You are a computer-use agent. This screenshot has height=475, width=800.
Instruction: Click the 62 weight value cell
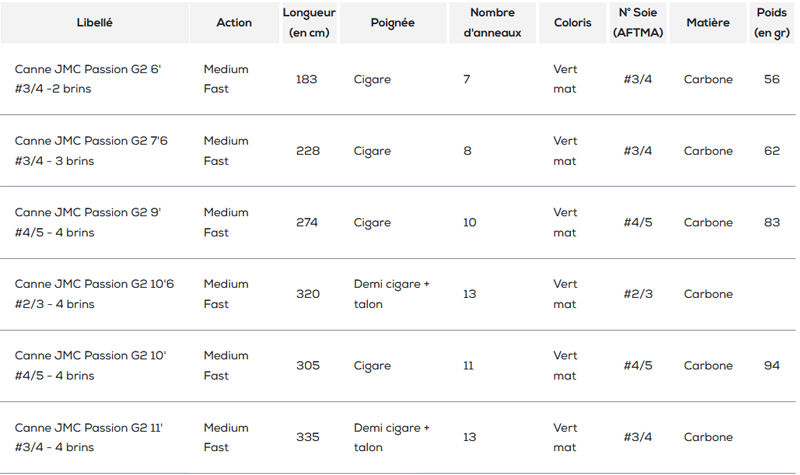pos(772,151)
